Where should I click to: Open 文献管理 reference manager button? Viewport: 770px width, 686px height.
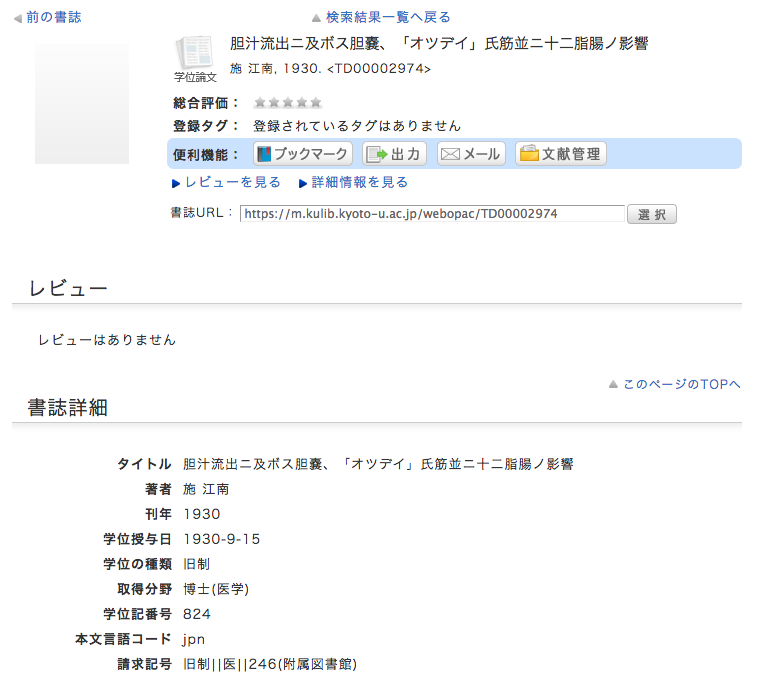point(560,154)
